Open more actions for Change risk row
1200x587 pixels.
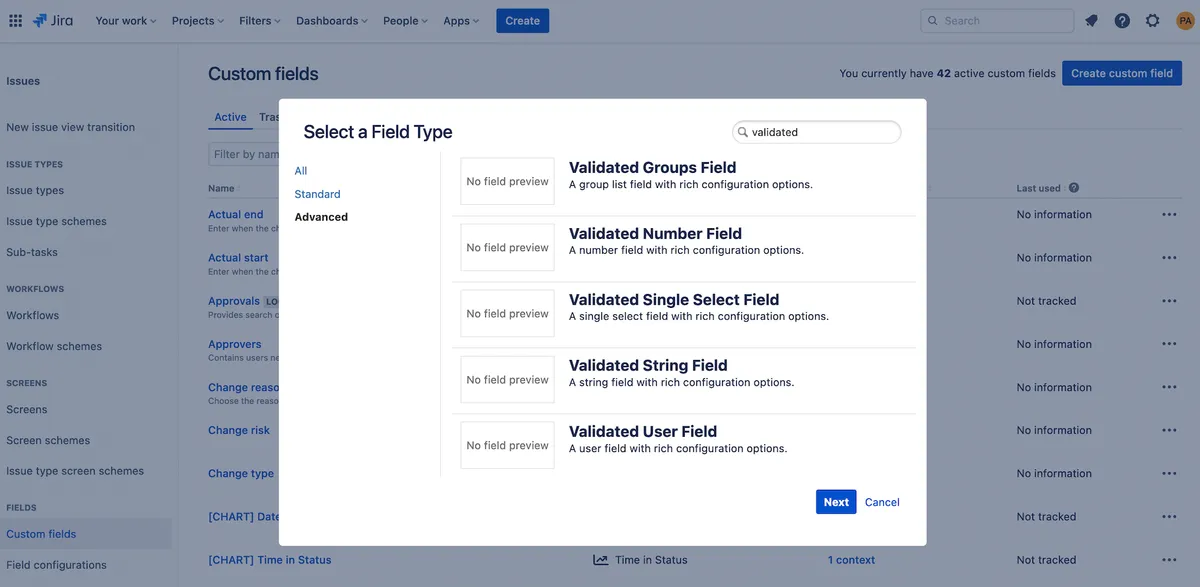[1169, 430]
